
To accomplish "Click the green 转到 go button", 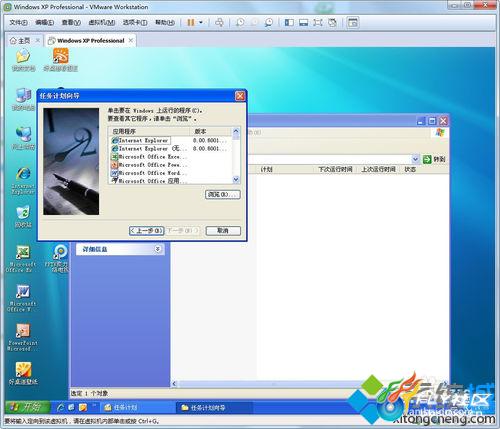I will coord(434,159).
